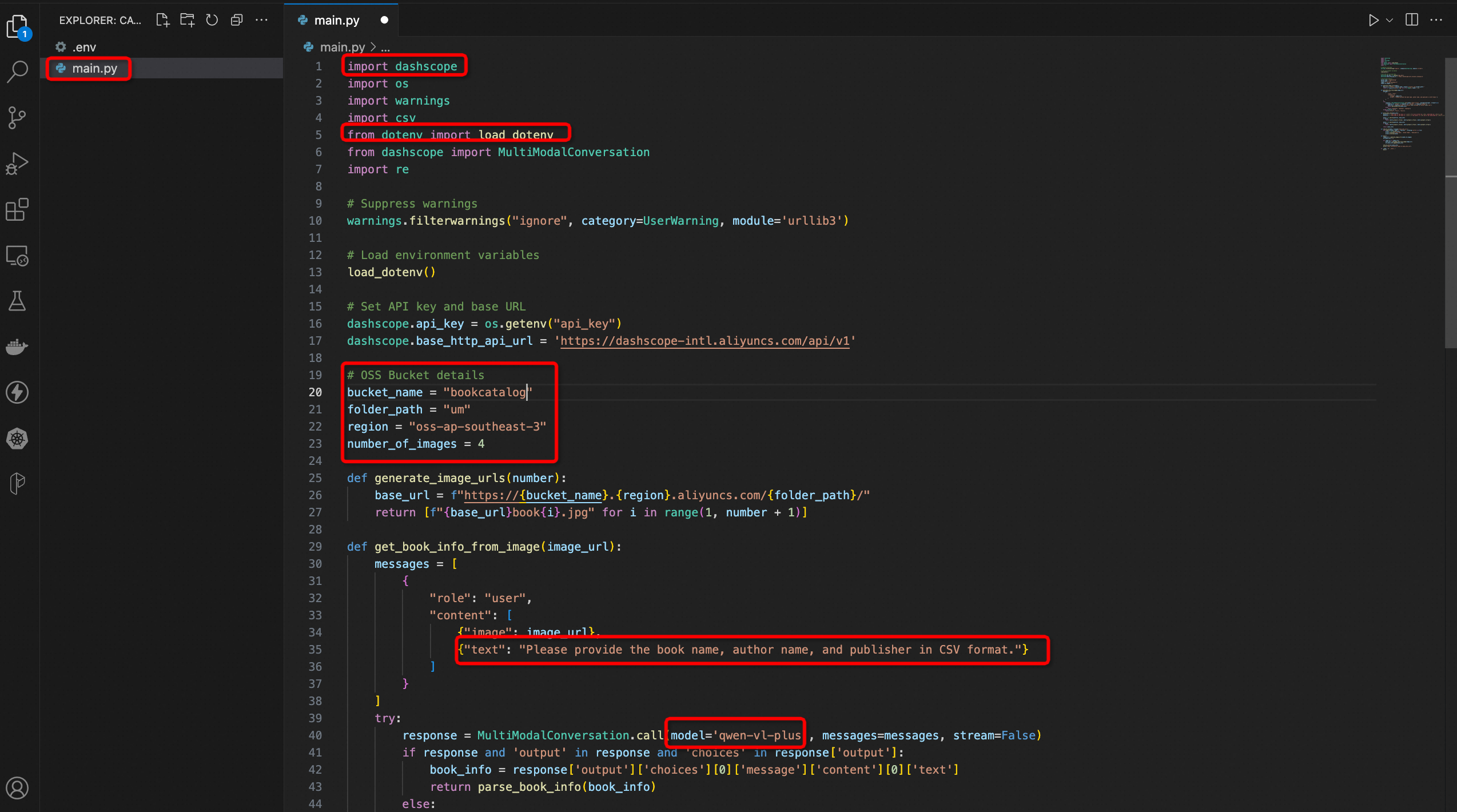Click 'os.getenv("api_key")' on line 16

(553, 324)
